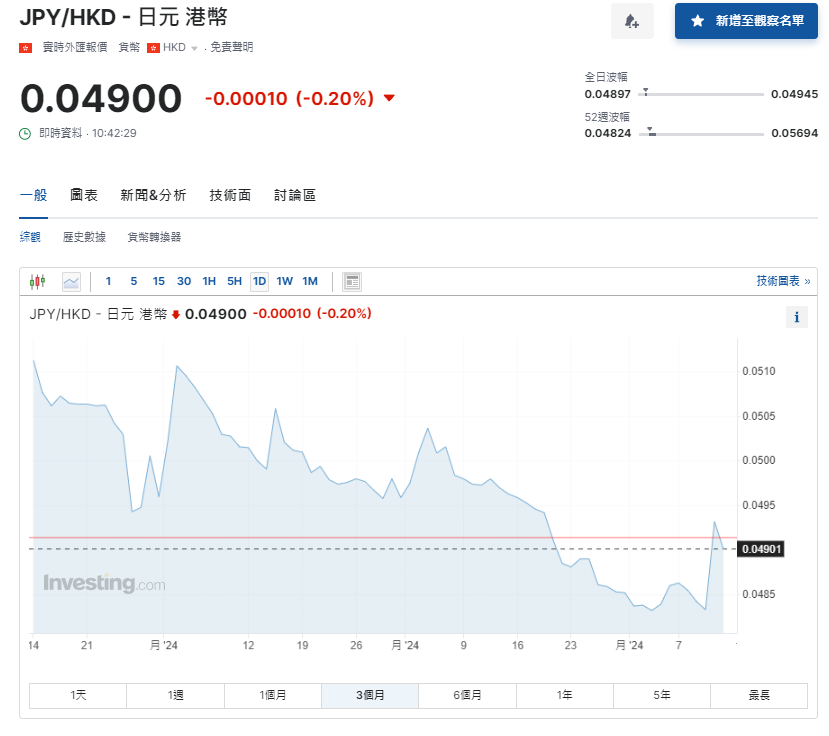829x736 pixels.
Task: Click the bell alert icon button
Action: [631, 21]
